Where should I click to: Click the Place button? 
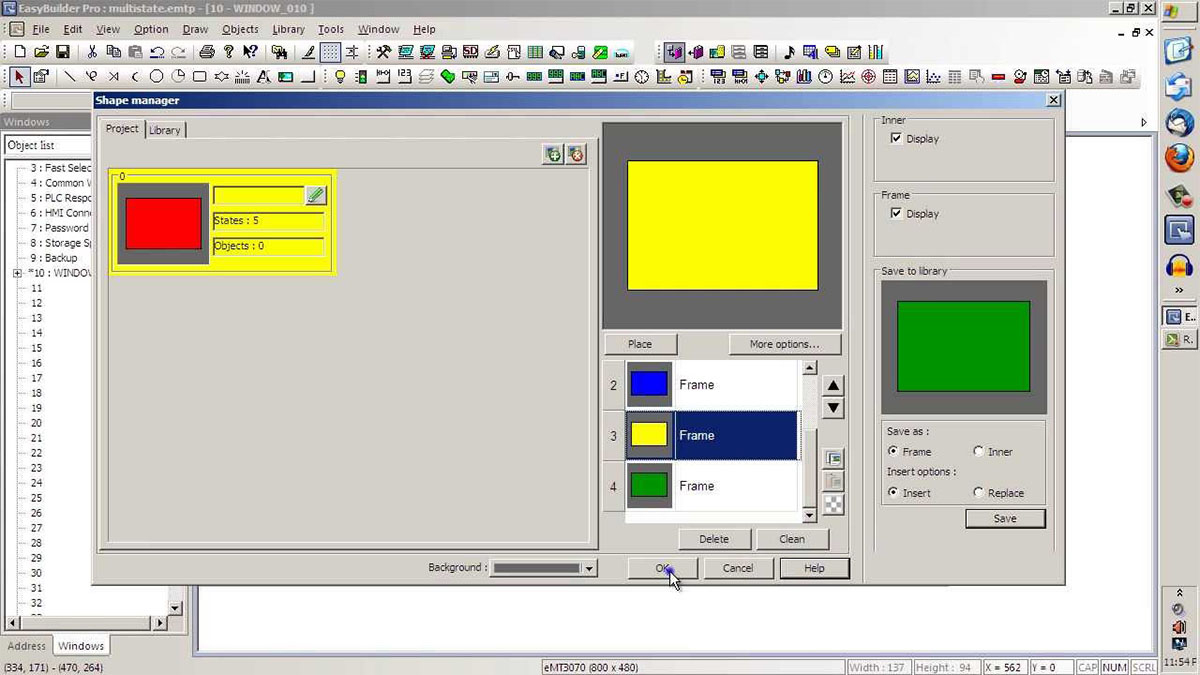(x=640, y=344)
